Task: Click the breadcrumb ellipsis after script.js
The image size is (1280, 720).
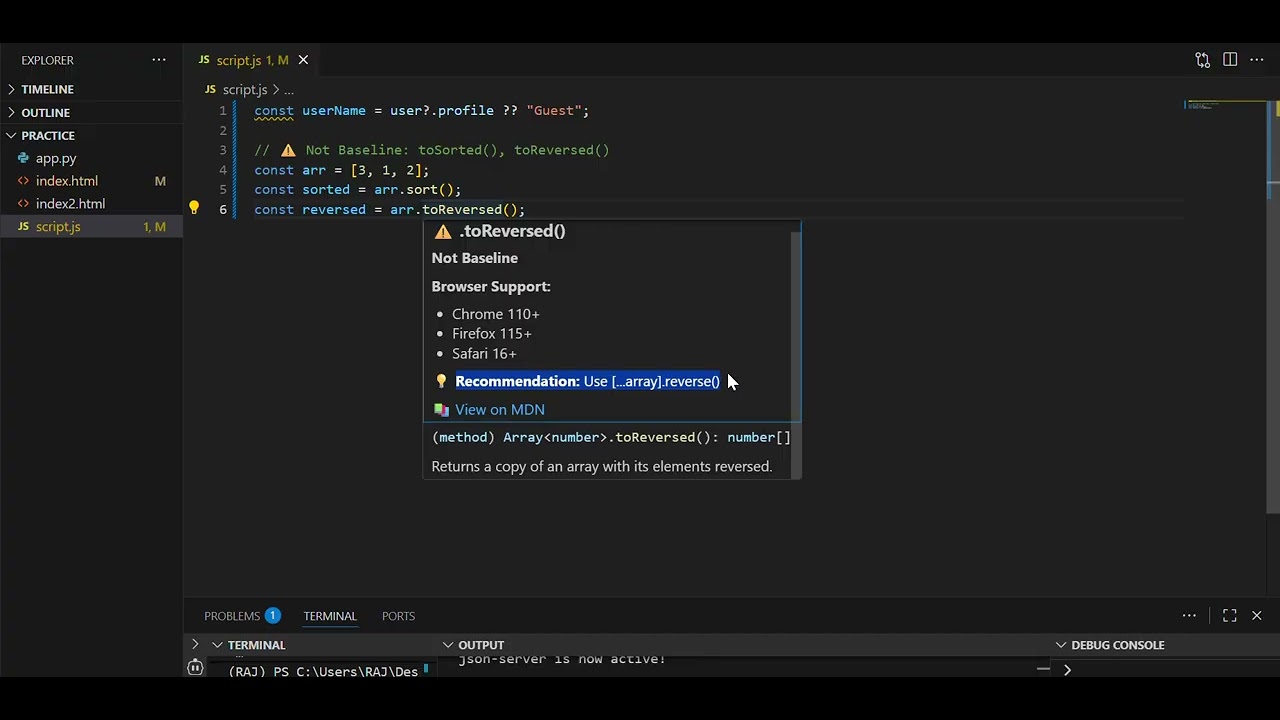Action: (x=288, y=90)
